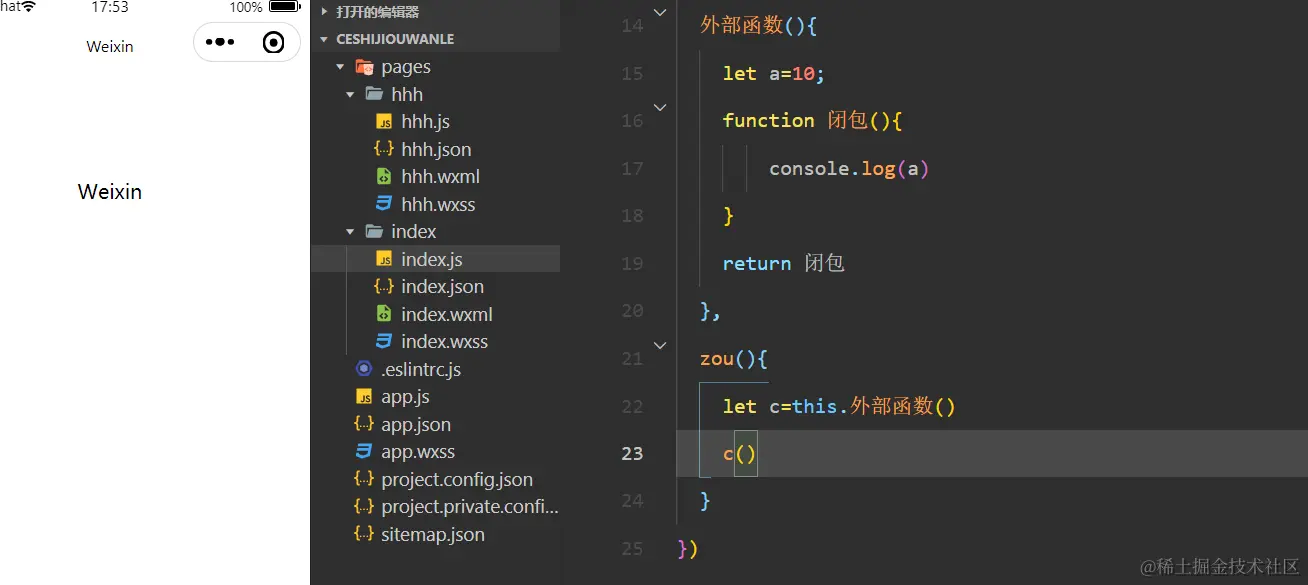Click the WXML icon of hhh.wxml
This screenshot has height=585, width=1308.
pos(384,176)
